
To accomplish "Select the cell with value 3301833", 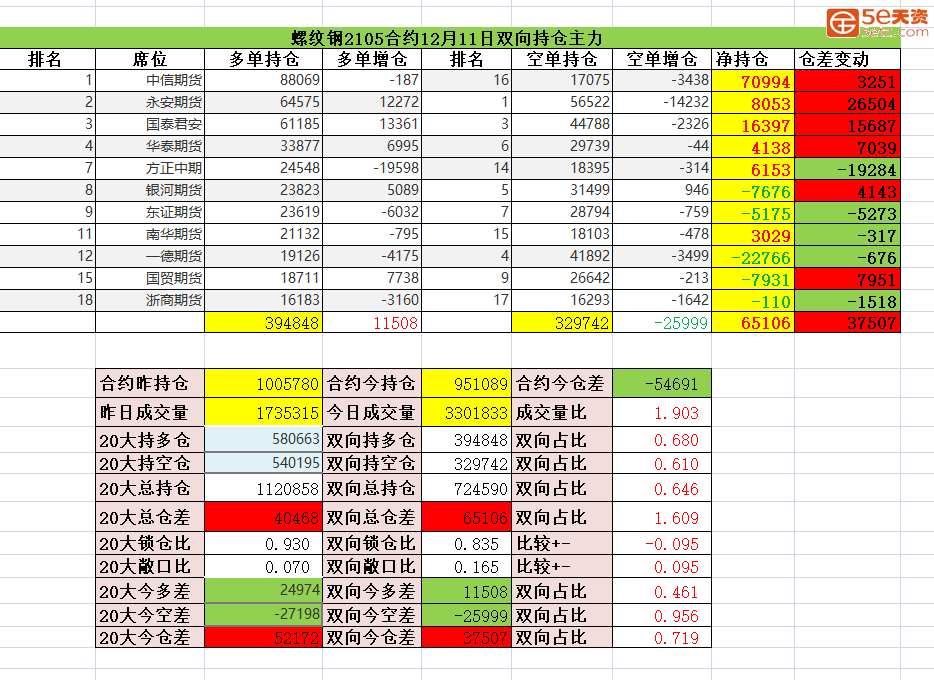I will tap(466, 412).
